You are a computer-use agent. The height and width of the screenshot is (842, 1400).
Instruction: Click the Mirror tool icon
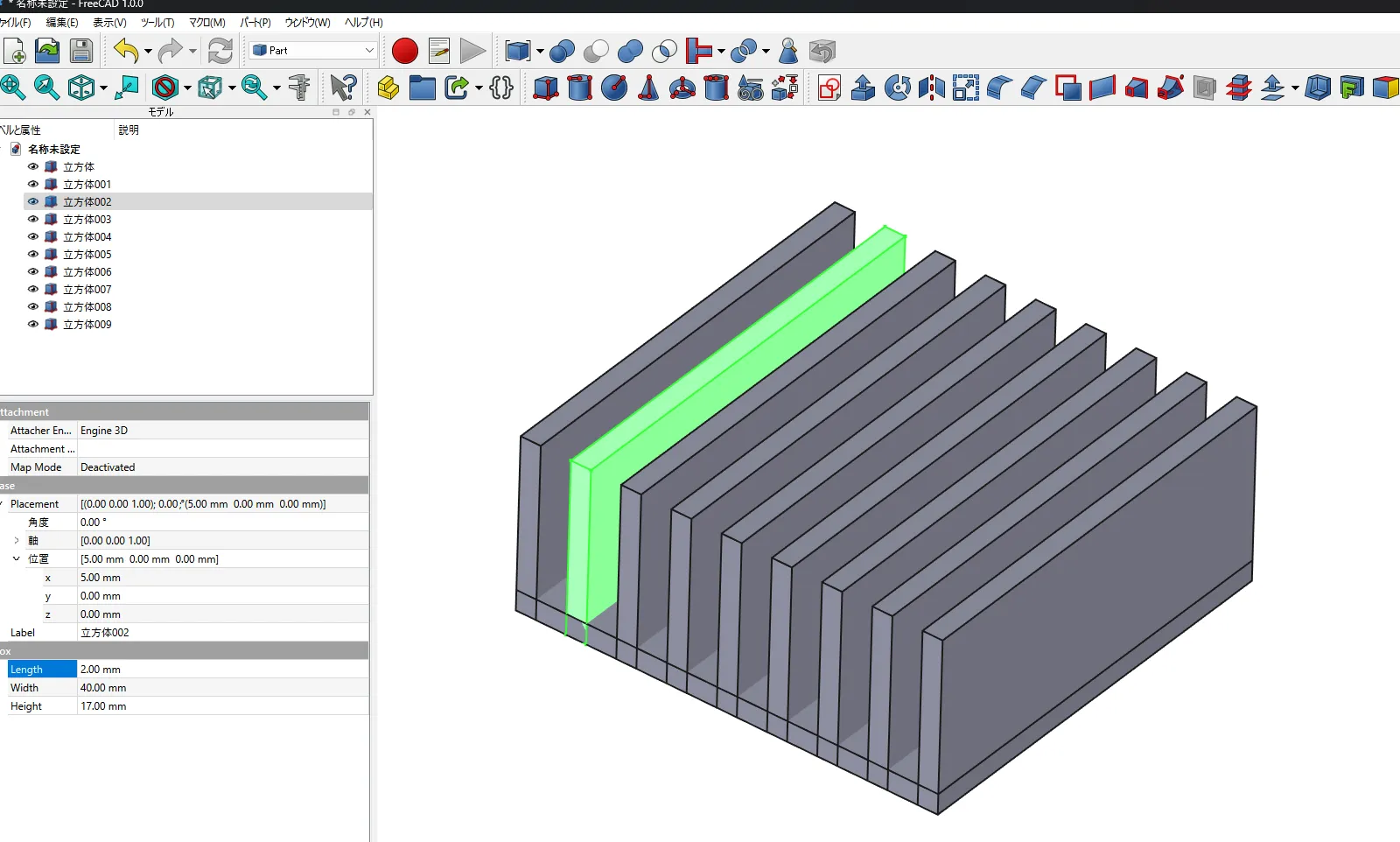[932, 88]
